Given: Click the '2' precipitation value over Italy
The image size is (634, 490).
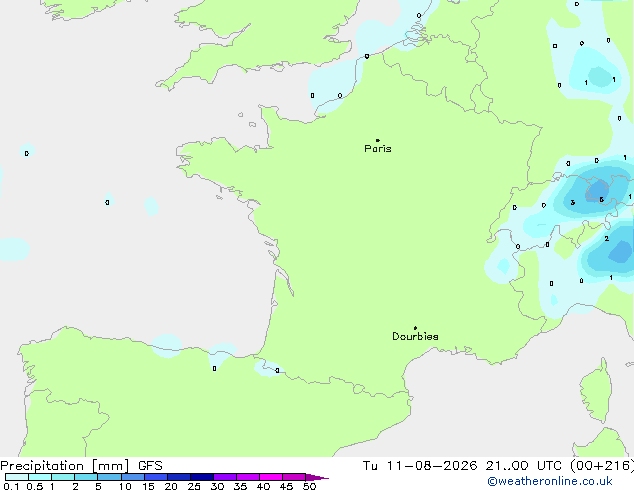Looking at the screenshot, I should [607, 239].
